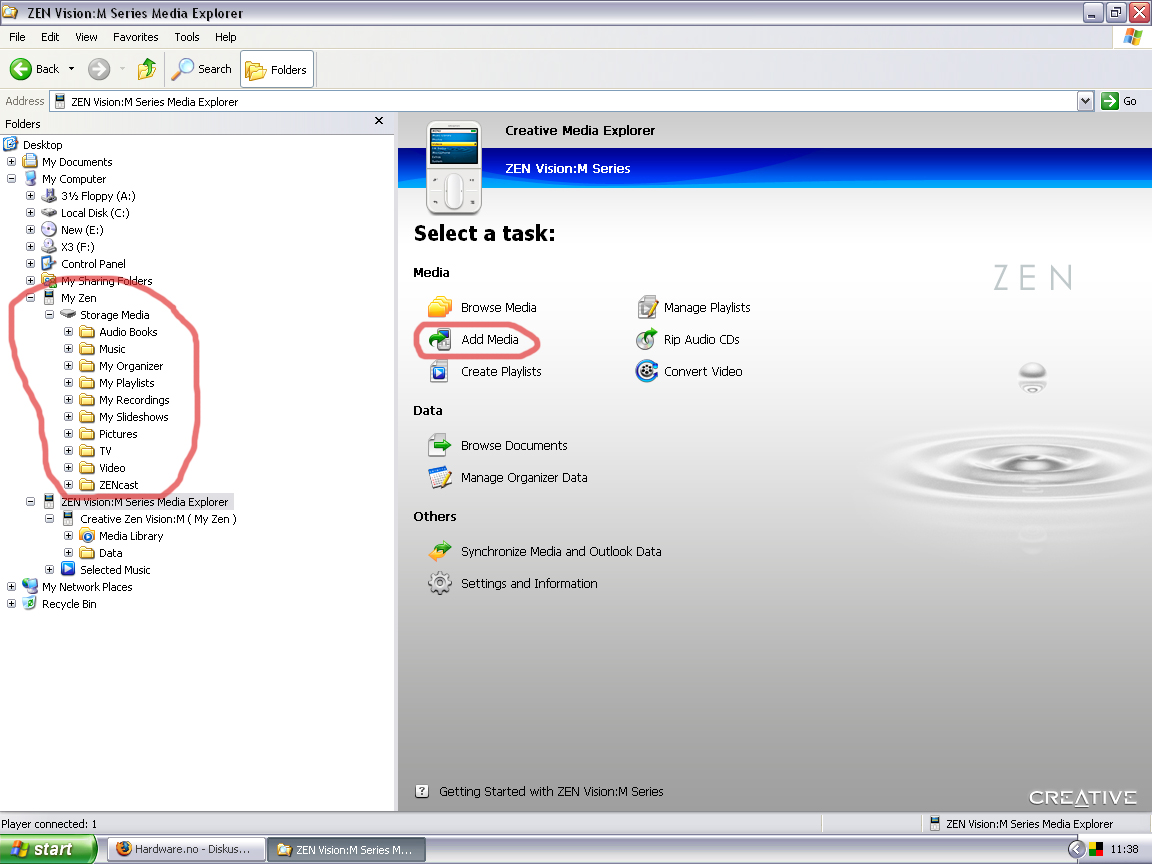This screenshot has height=864, width=1152.
Task: Expand hidden system tray icons arrow
Action: 1076,849
